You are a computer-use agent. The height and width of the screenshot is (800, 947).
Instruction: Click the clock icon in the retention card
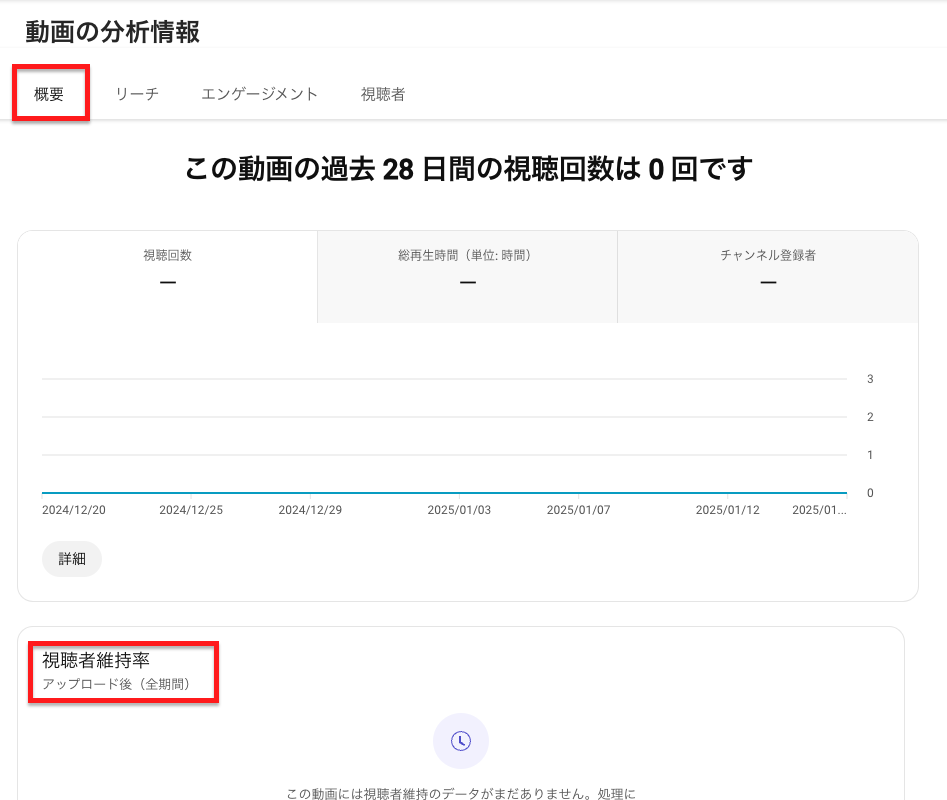(460, 741)
